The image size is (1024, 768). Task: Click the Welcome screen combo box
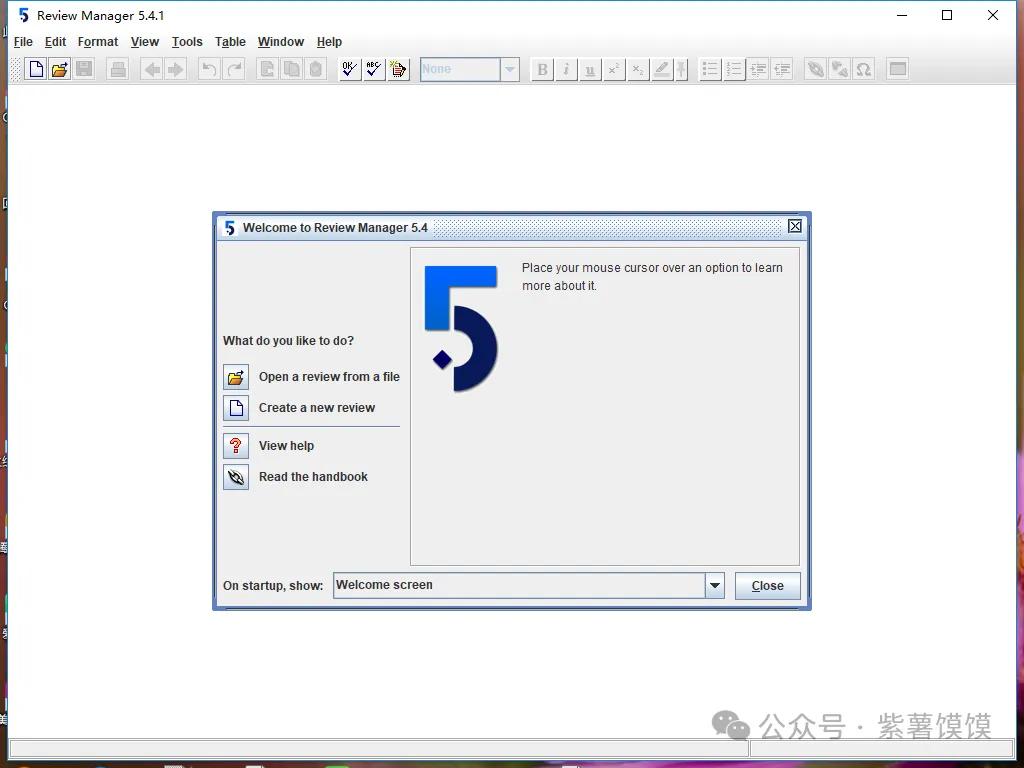518,586
